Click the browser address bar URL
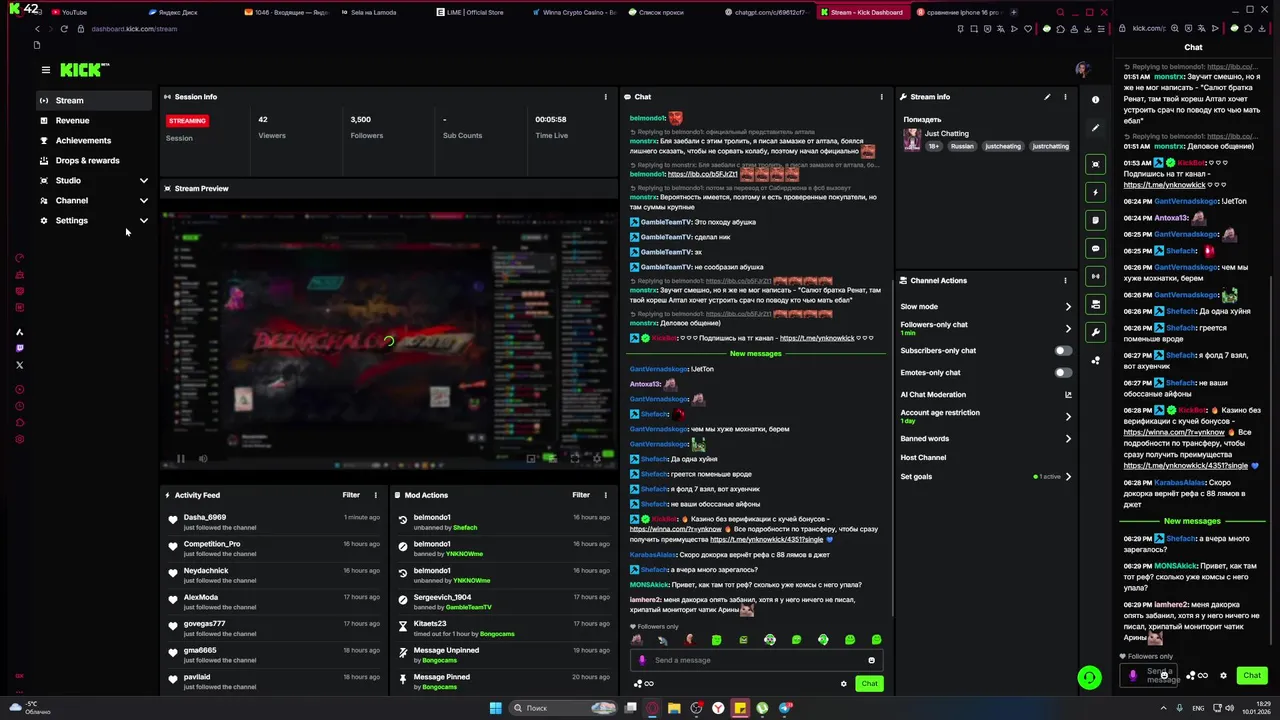The width and height of the screenshot is (1280, 720). [x=134, y=29]
